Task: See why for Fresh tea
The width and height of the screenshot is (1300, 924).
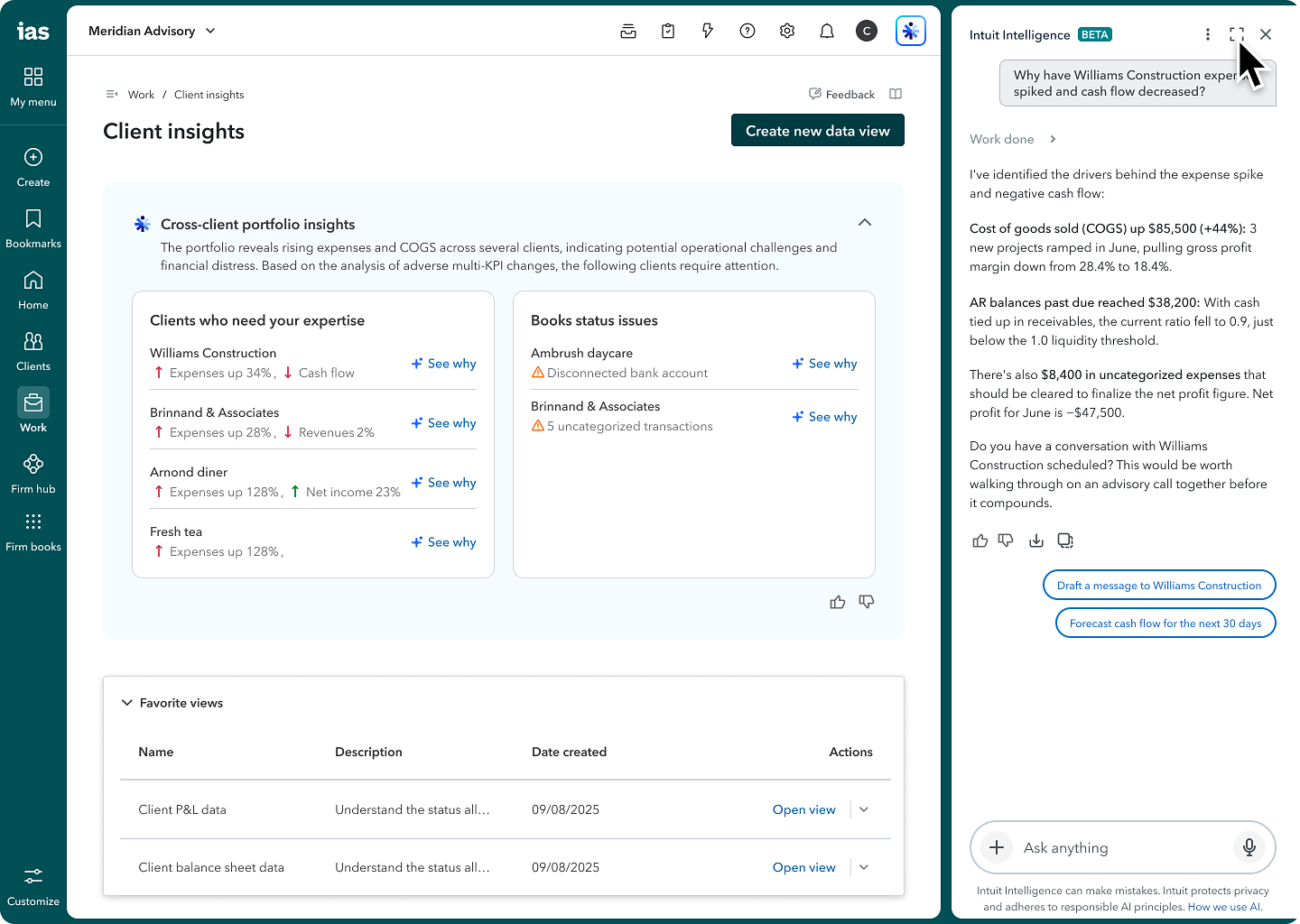Action: (x=443, y=541)
